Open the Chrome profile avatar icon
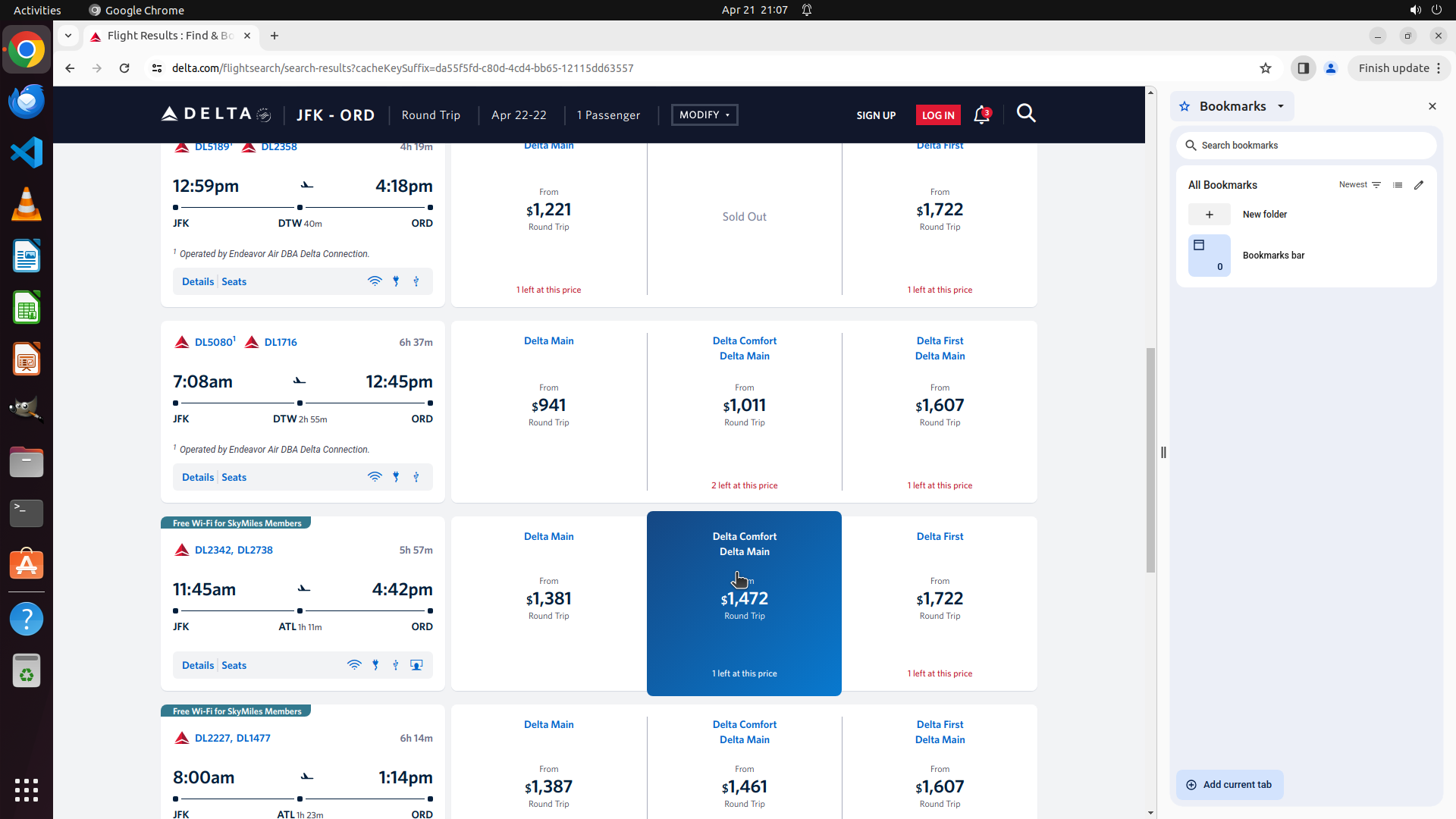 [x=1330, y=68]
